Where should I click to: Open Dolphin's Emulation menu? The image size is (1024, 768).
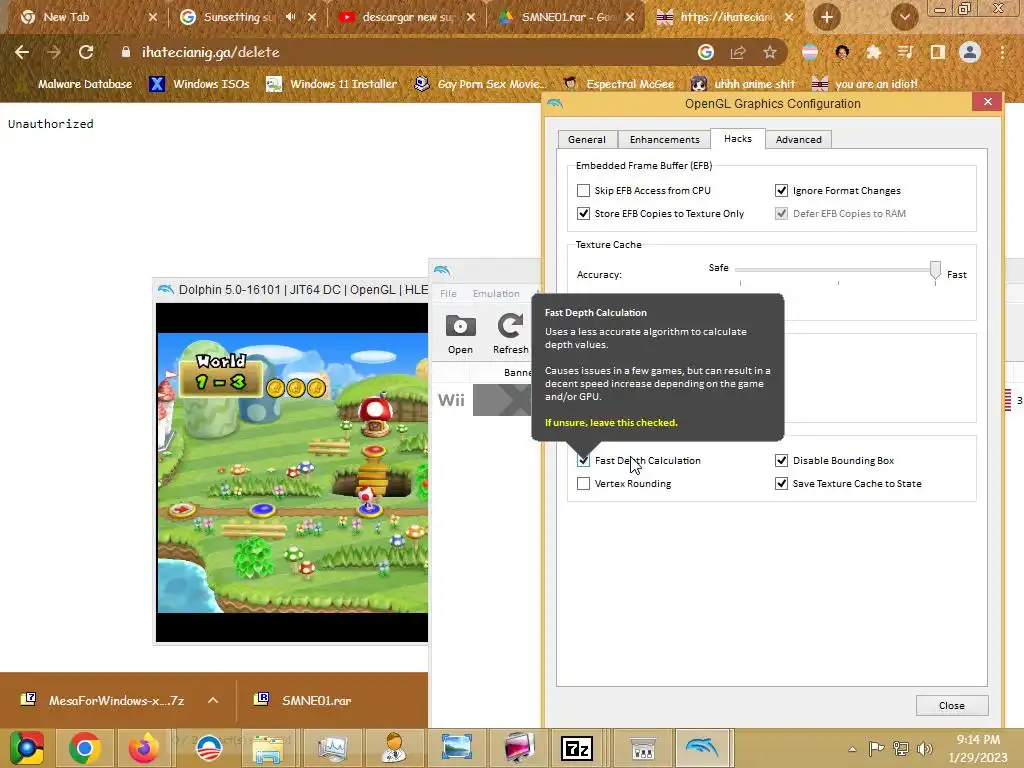(x=496, y=293)
